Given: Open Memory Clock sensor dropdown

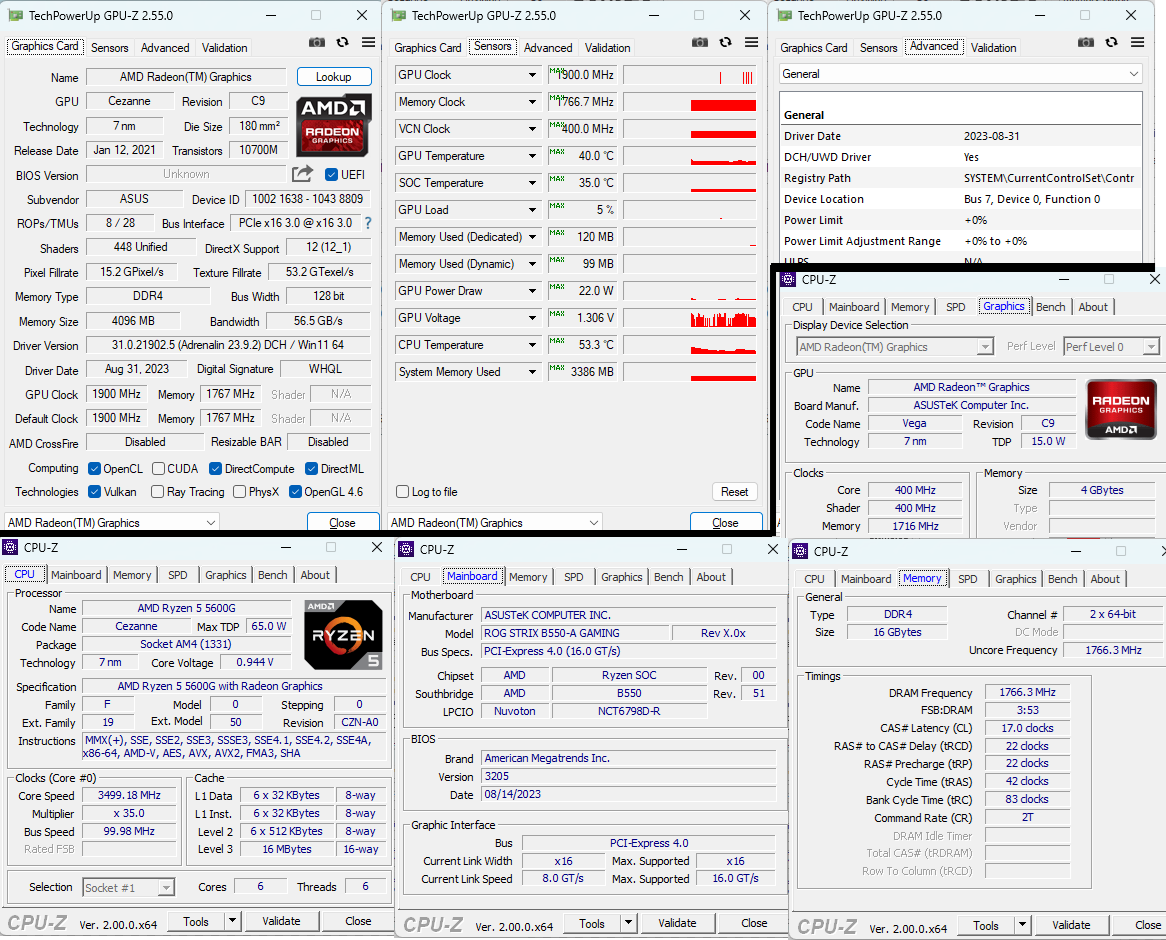Looking at the screenshot, I should tap(532, 102).
